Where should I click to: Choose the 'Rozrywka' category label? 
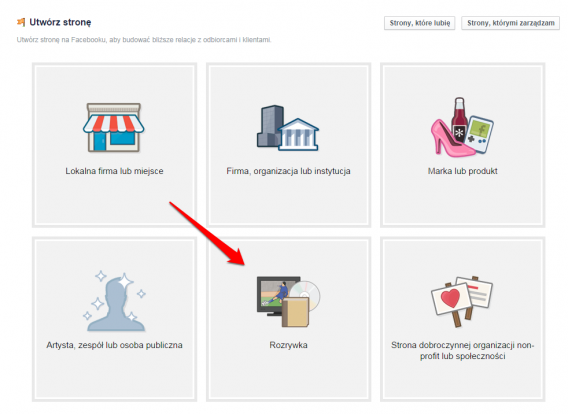288,345
